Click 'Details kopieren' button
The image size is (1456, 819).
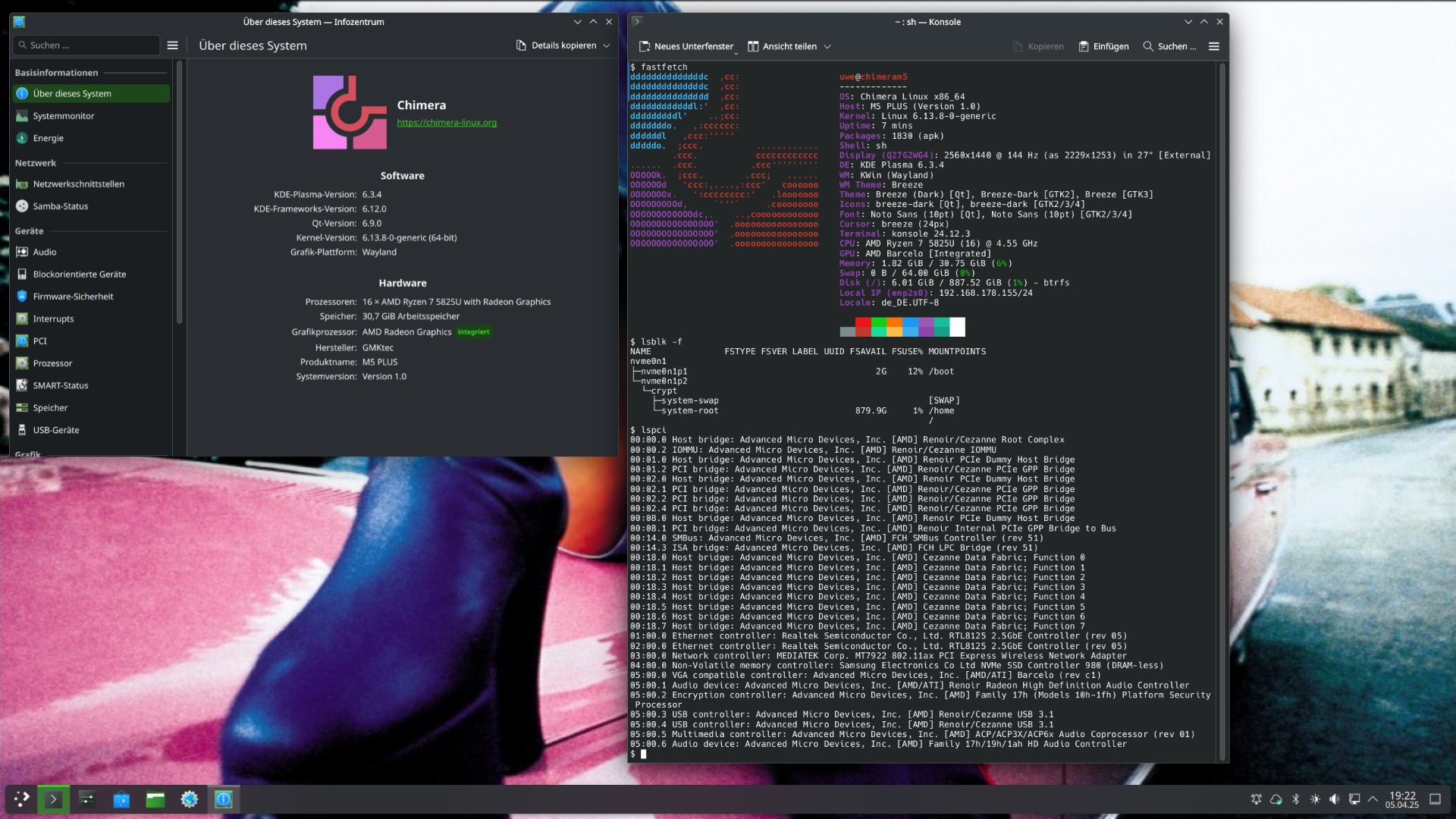pos(556,45)
